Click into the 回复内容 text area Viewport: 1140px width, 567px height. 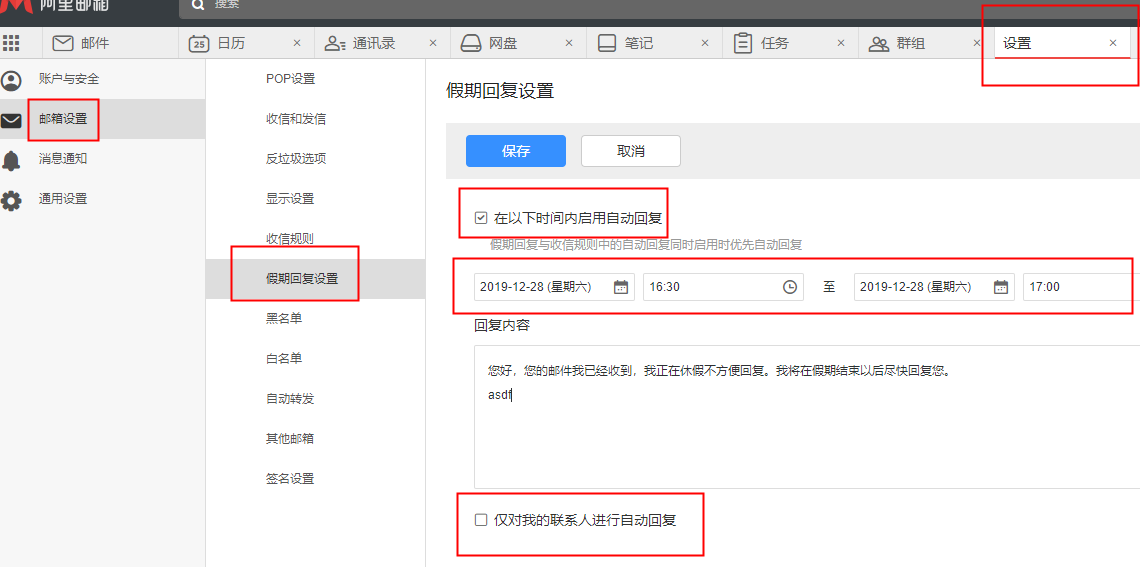coord(800,440)
